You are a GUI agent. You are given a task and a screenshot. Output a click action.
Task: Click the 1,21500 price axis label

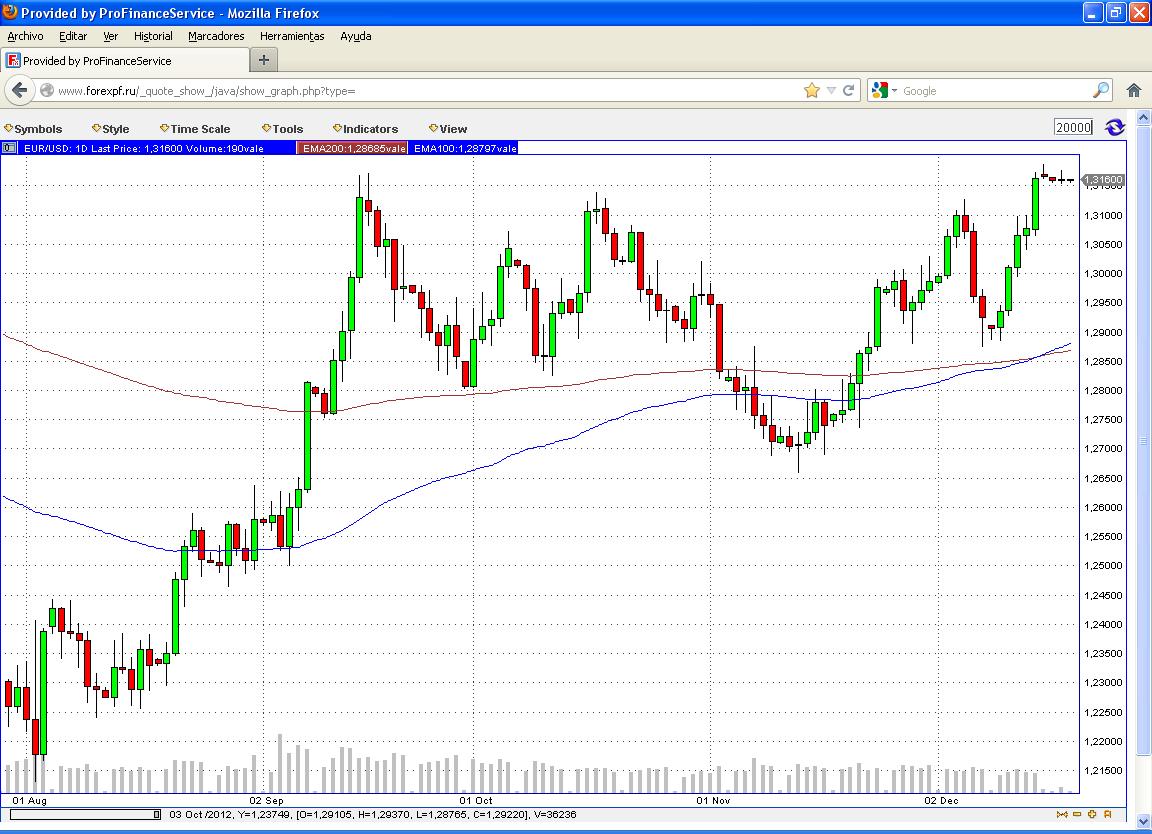1104,770
